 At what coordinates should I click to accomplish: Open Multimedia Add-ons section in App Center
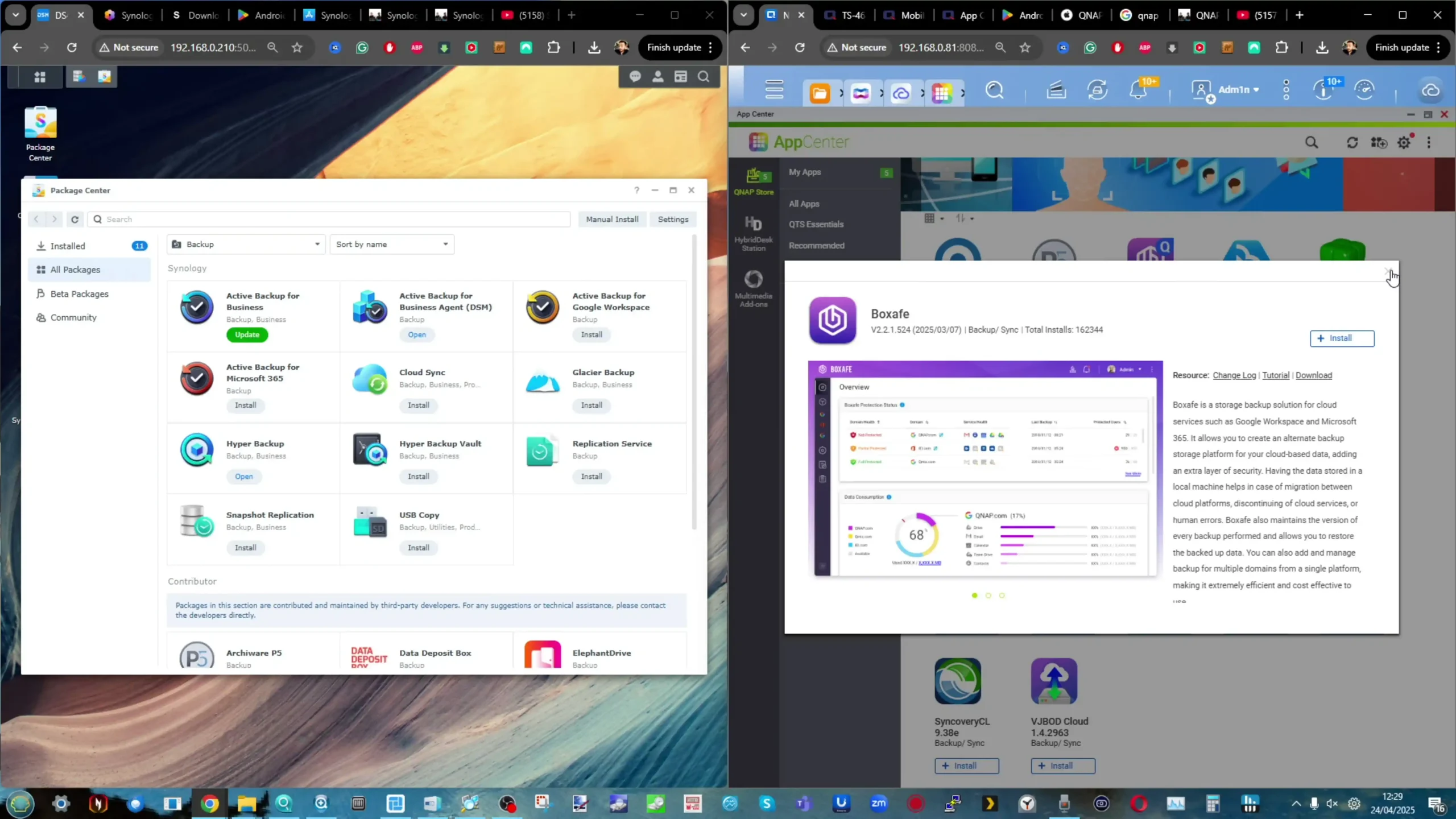pos(754,289)
